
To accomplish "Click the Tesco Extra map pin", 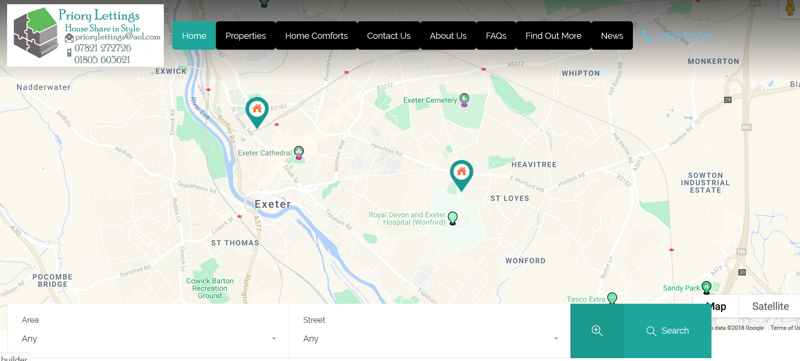I will (x=612, y=298).
